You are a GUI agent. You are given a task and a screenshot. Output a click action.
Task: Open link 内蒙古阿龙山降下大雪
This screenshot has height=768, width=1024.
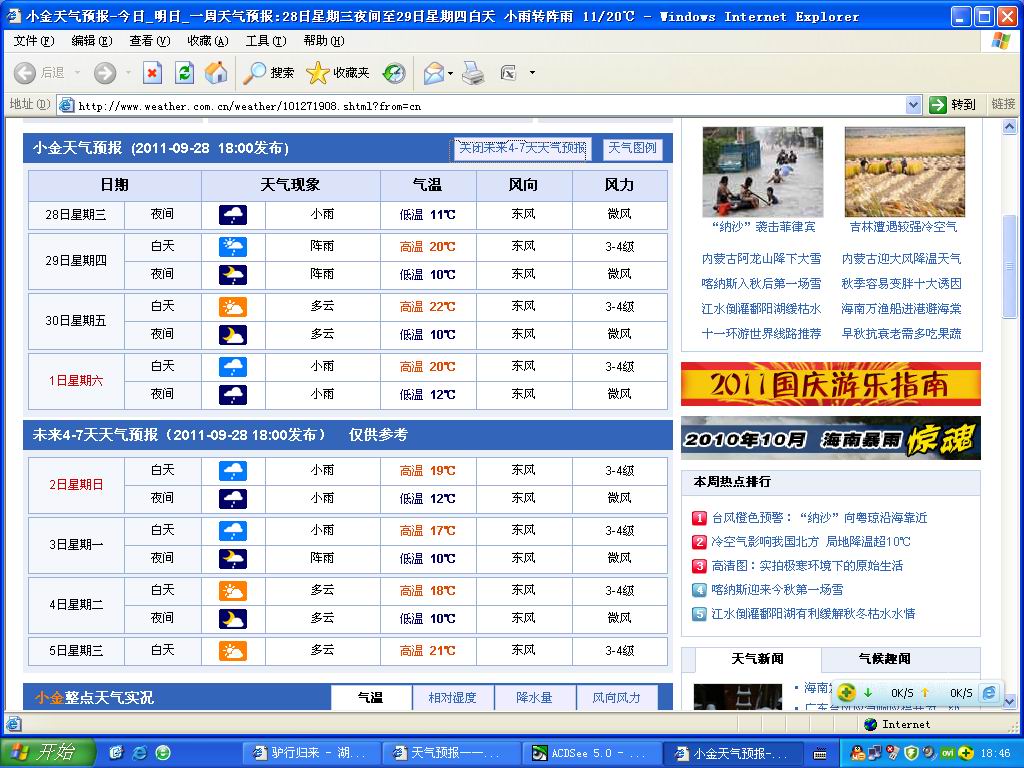tap(761, 259)
